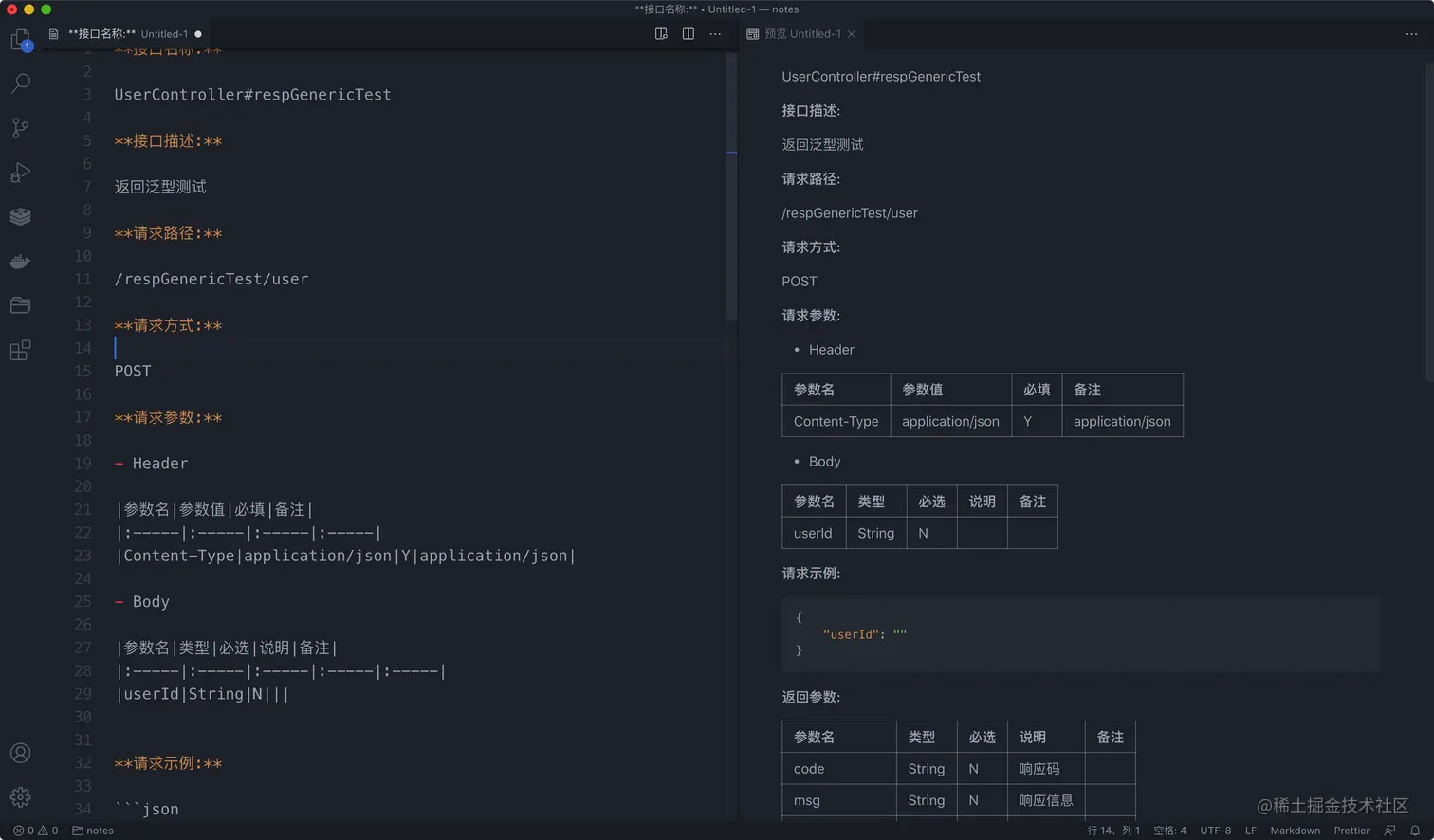
Task: Click the - Header line in editor
Action: [x=151, y=464]
